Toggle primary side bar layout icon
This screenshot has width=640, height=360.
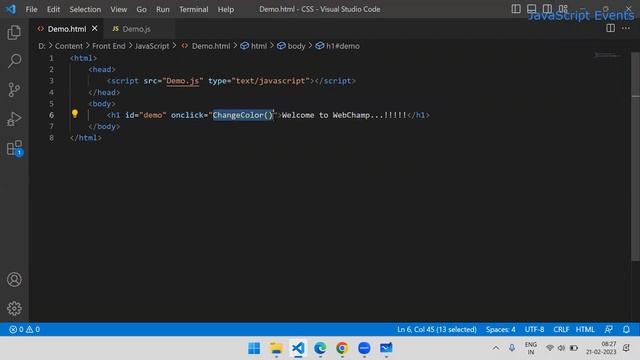click(516, 9)
